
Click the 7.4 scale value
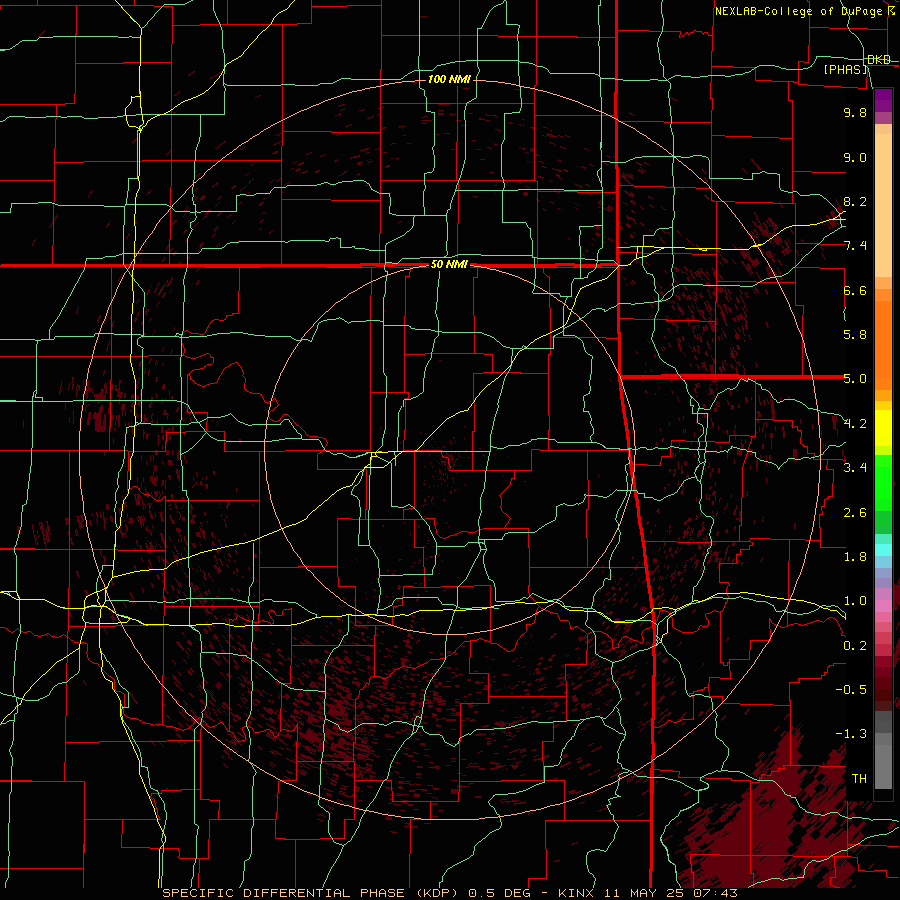(855, 246)
